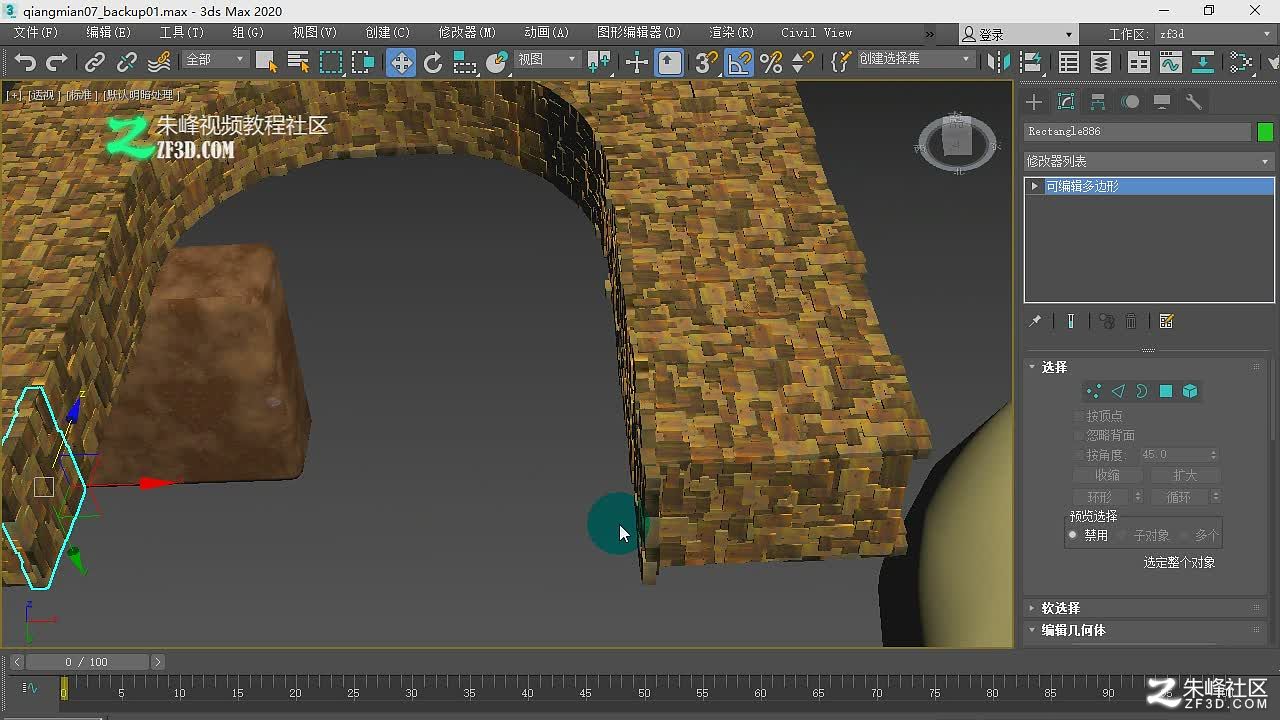Open the 视图 reference coordinate dropdown
Image resolution: width=1280 pixels, height=720 pixels.
pos(547,60)
